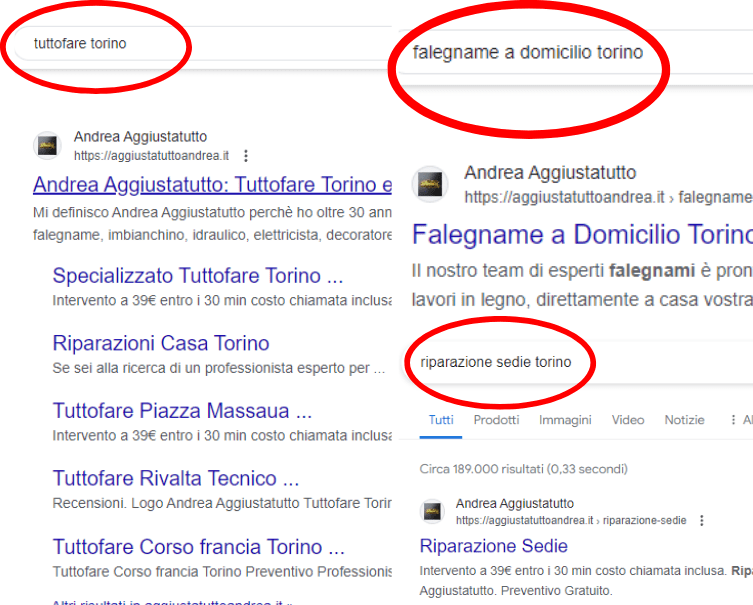
Task: Switch to the Video tab
Action: (628, 420)
